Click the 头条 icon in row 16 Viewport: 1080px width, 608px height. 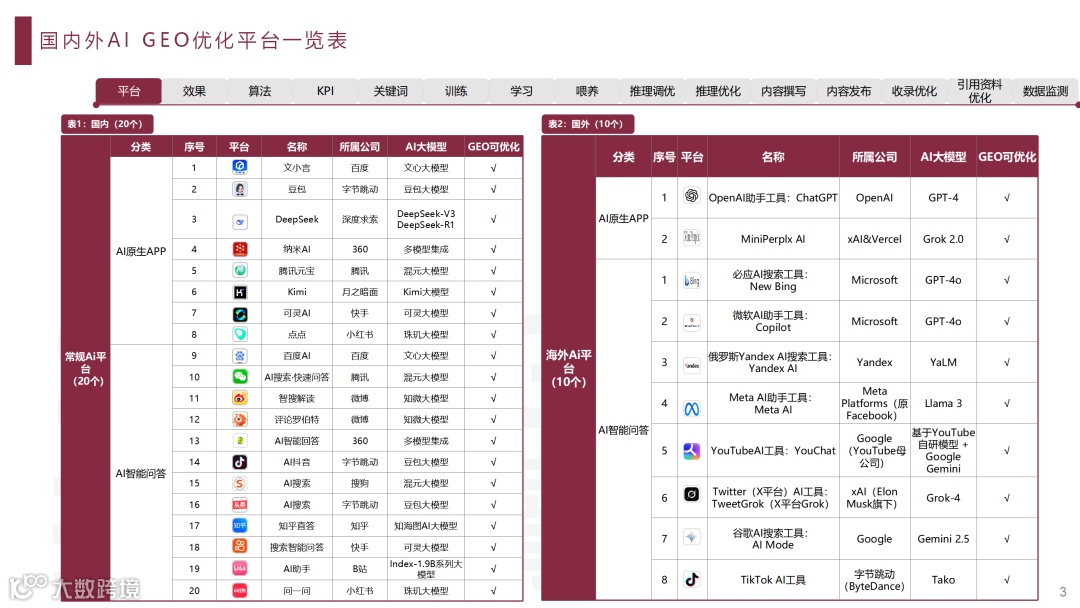(x=240, y=505)
